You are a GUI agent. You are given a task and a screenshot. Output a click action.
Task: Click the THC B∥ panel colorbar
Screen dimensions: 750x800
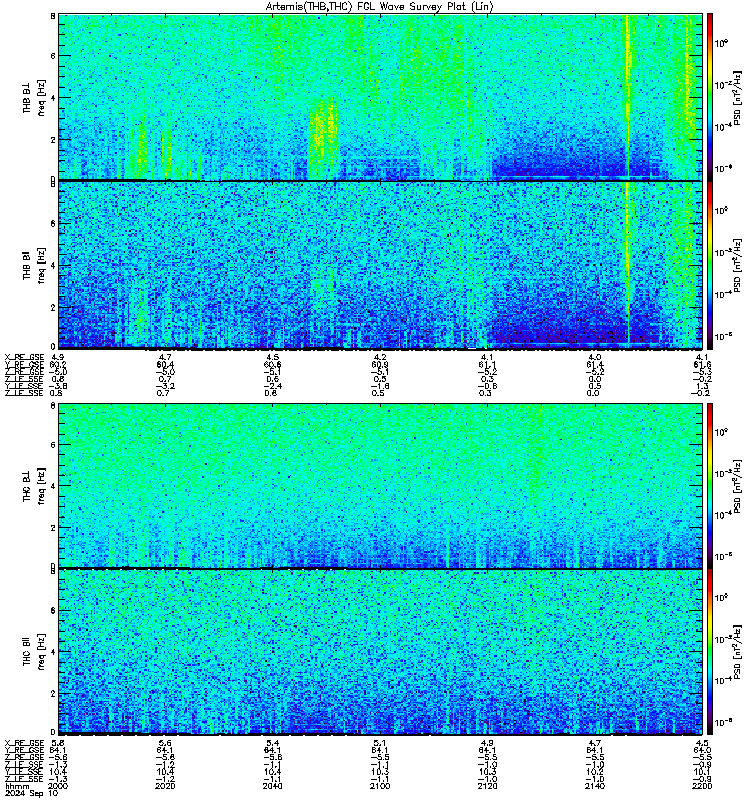coord(710,652)
